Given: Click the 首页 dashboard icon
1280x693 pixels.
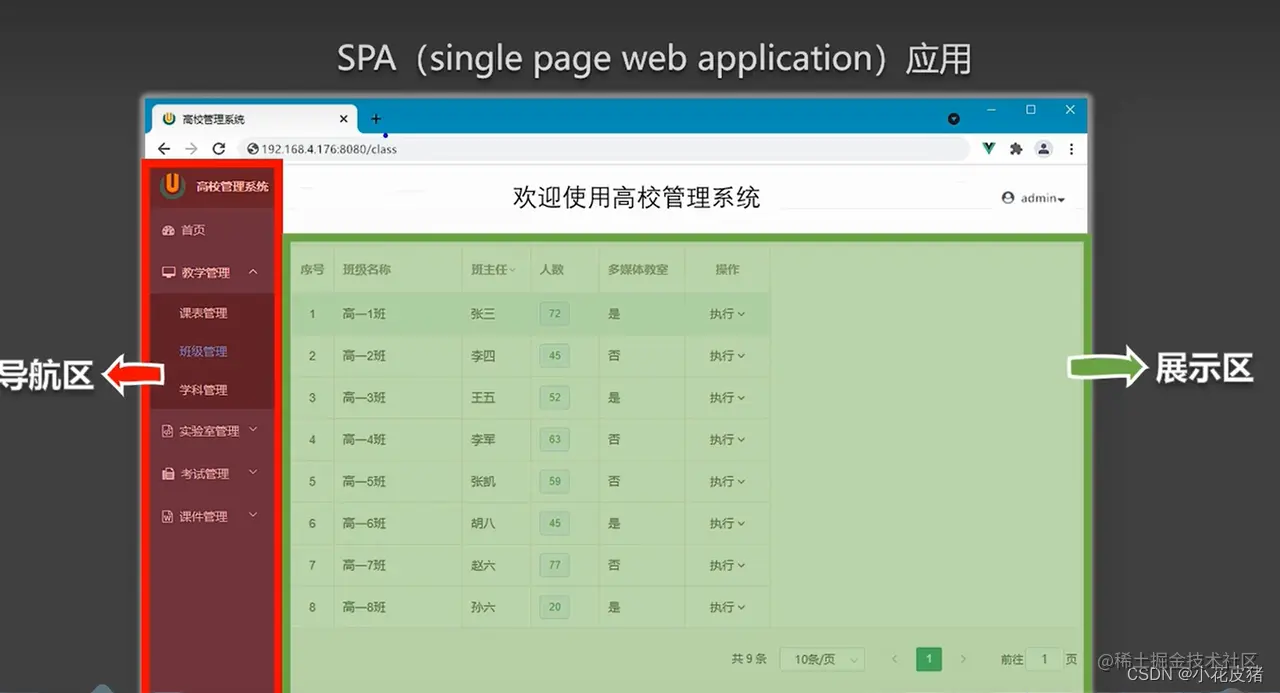Looking at the screenshot, I should (168, 230).
